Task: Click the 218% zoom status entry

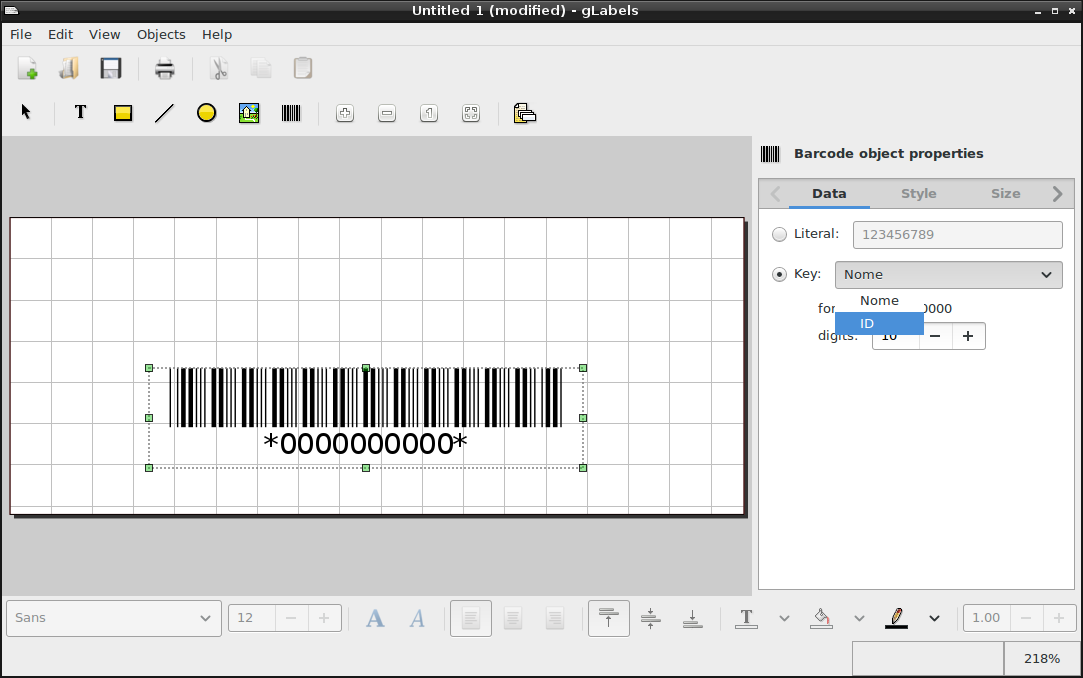Action: pos(1042,659)
